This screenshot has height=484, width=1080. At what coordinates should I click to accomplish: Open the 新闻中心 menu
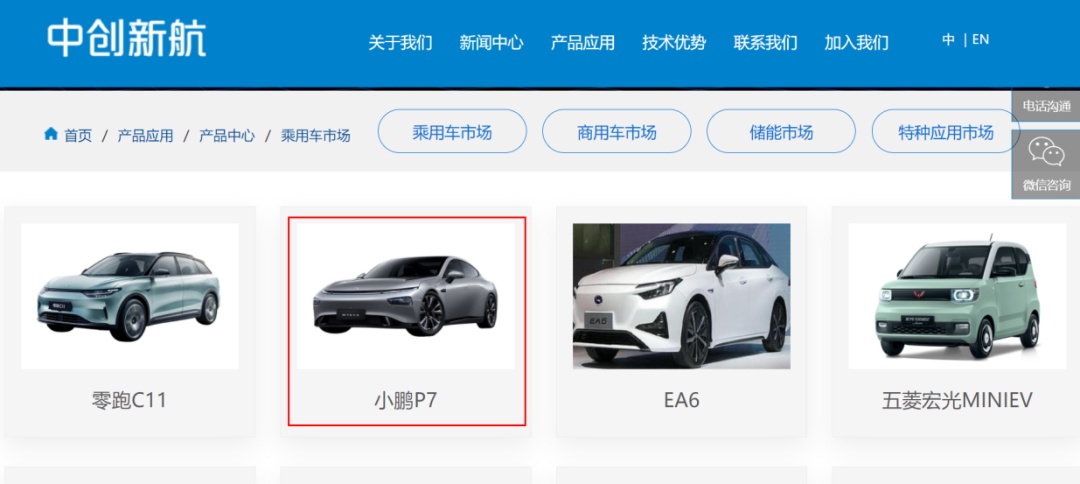[491, 43]
